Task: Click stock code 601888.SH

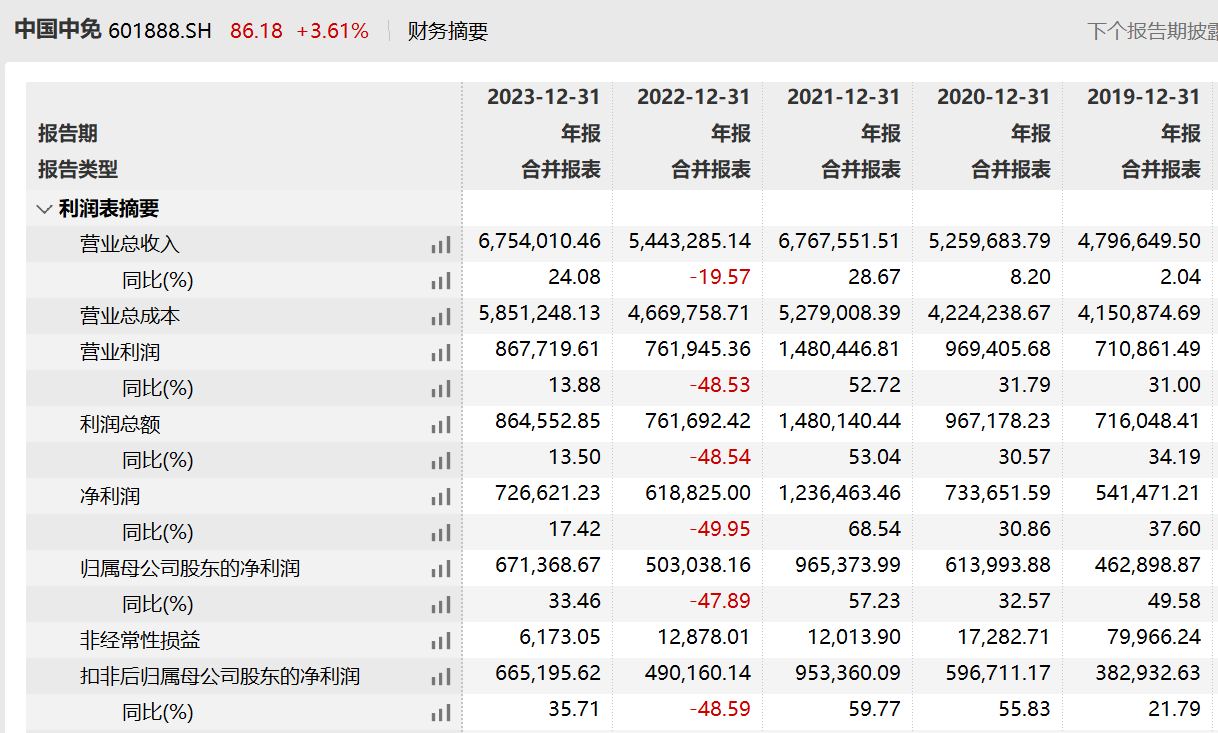Action: coord(160,31)
